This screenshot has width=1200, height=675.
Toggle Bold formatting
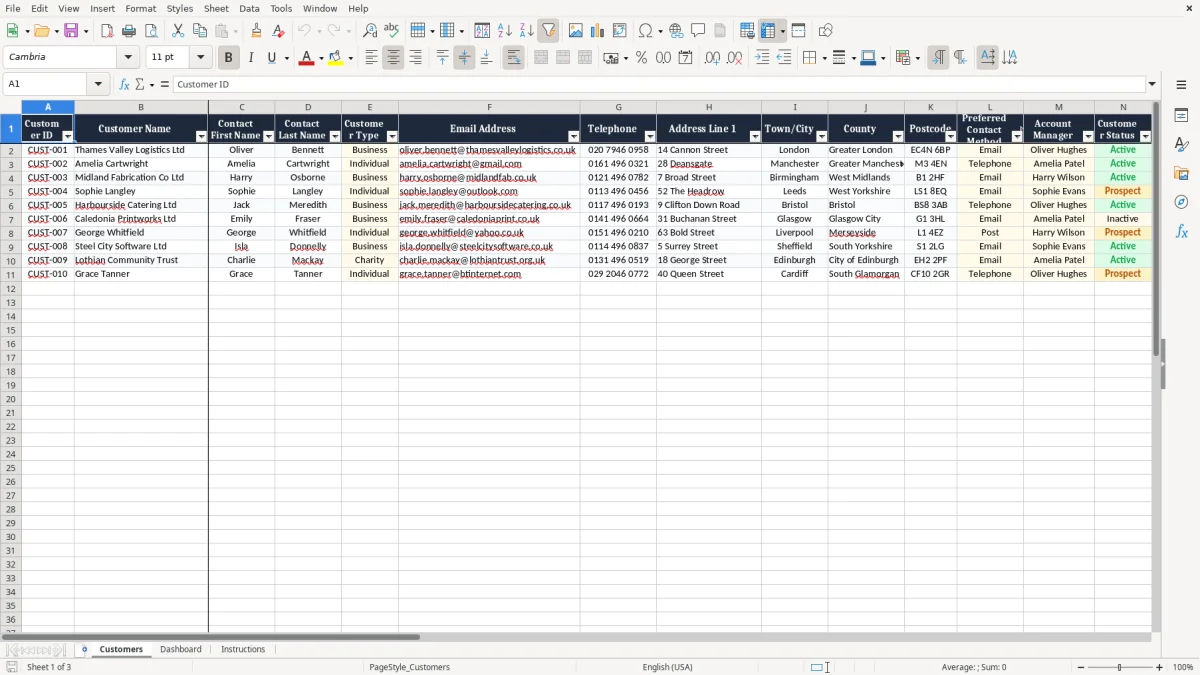228,58
